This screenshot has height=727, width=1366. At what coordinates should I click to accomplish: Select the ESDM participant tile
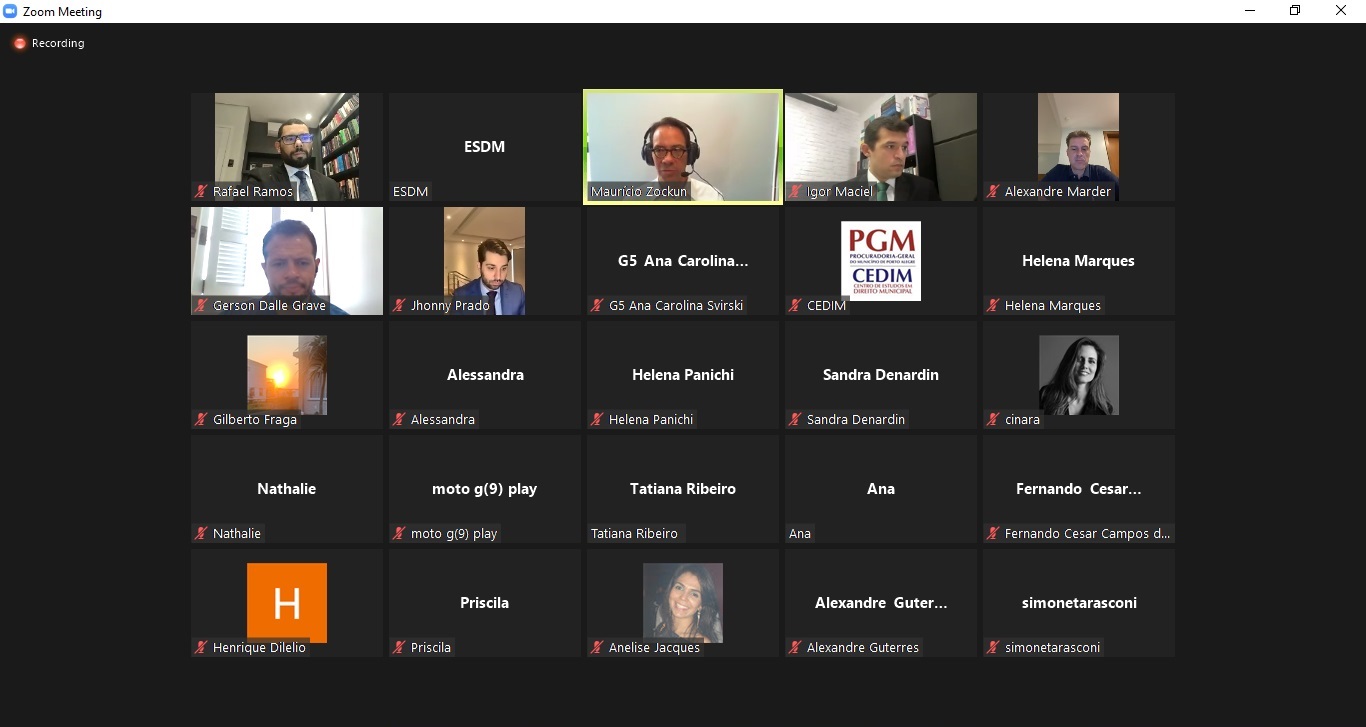point(485,147)
